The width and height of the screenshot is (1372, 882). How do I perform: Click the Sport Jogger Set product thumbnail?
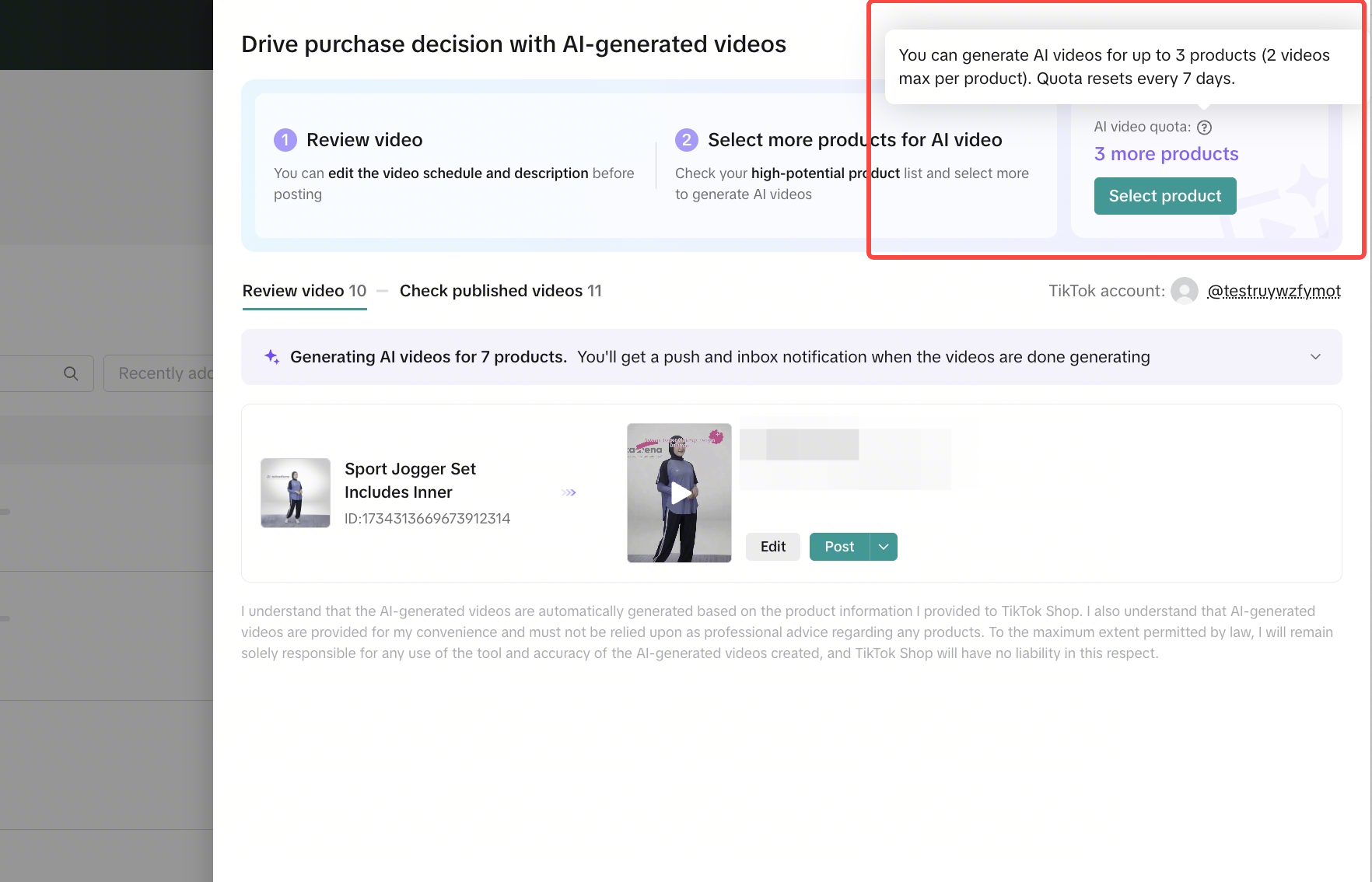tap(296, 493)
